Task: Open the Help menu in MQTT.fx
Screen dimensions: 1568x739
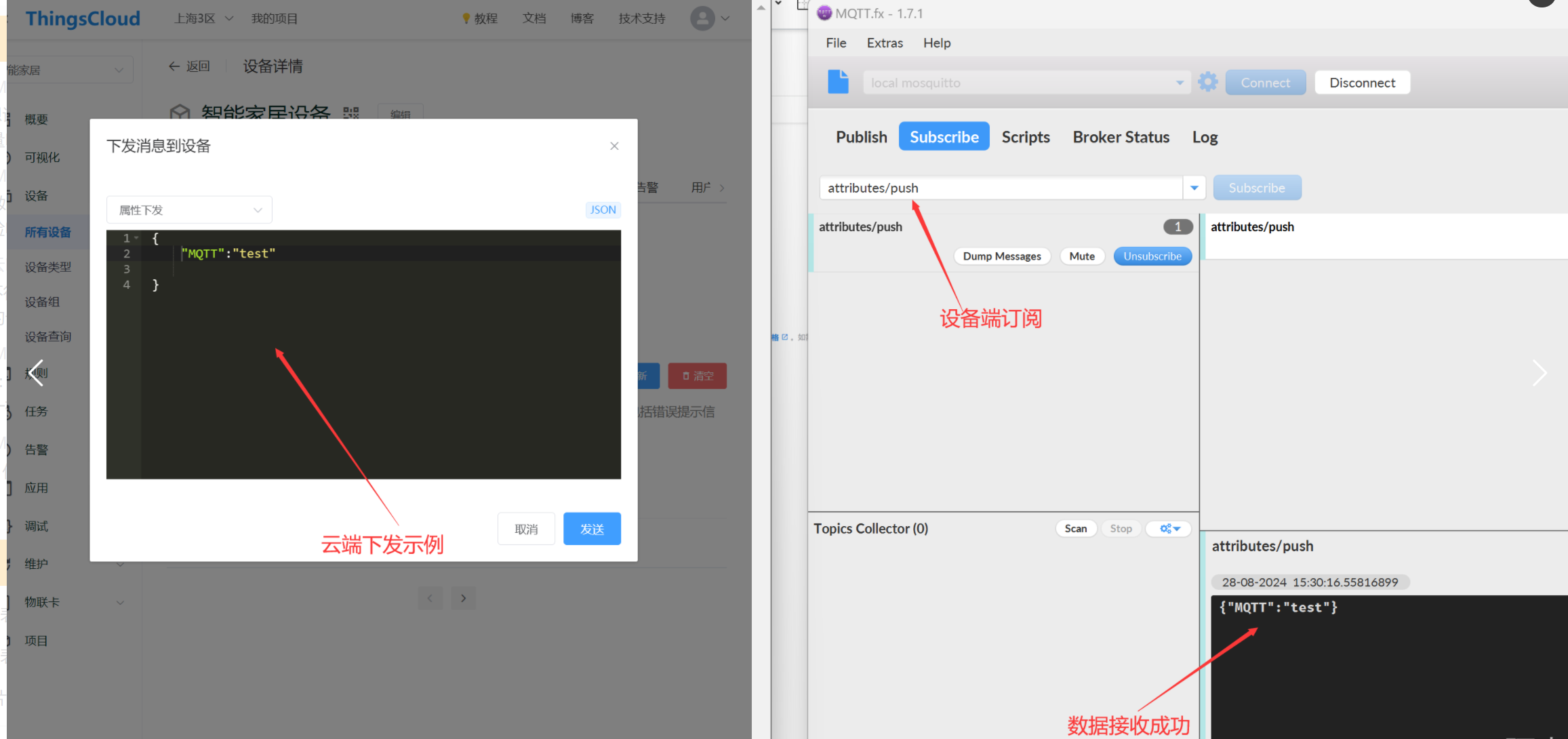Action: 937,43
